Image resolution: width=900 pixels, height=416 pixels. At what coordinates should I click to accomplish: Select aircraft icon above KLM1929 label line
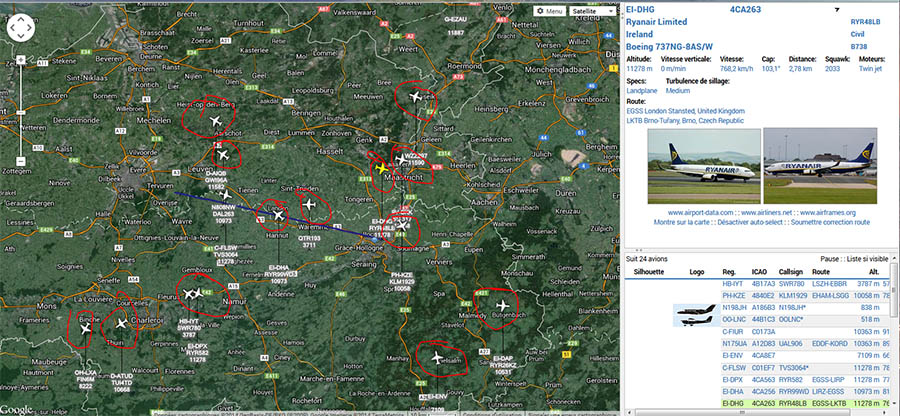402,226
